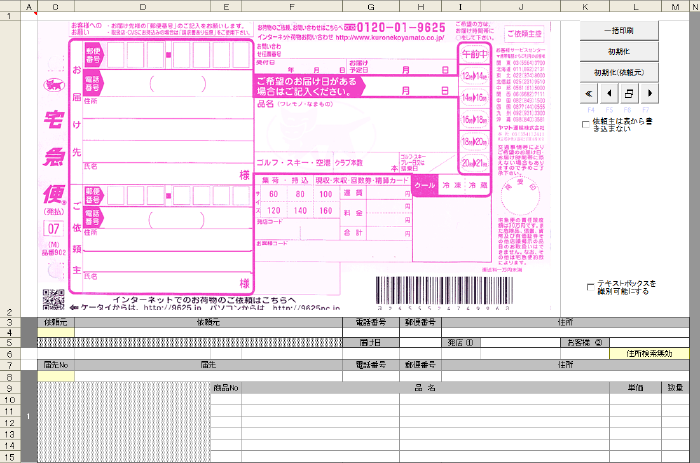The image size is (700, 463).
Task: Select row 6 header
Action: tap(10, 354)
